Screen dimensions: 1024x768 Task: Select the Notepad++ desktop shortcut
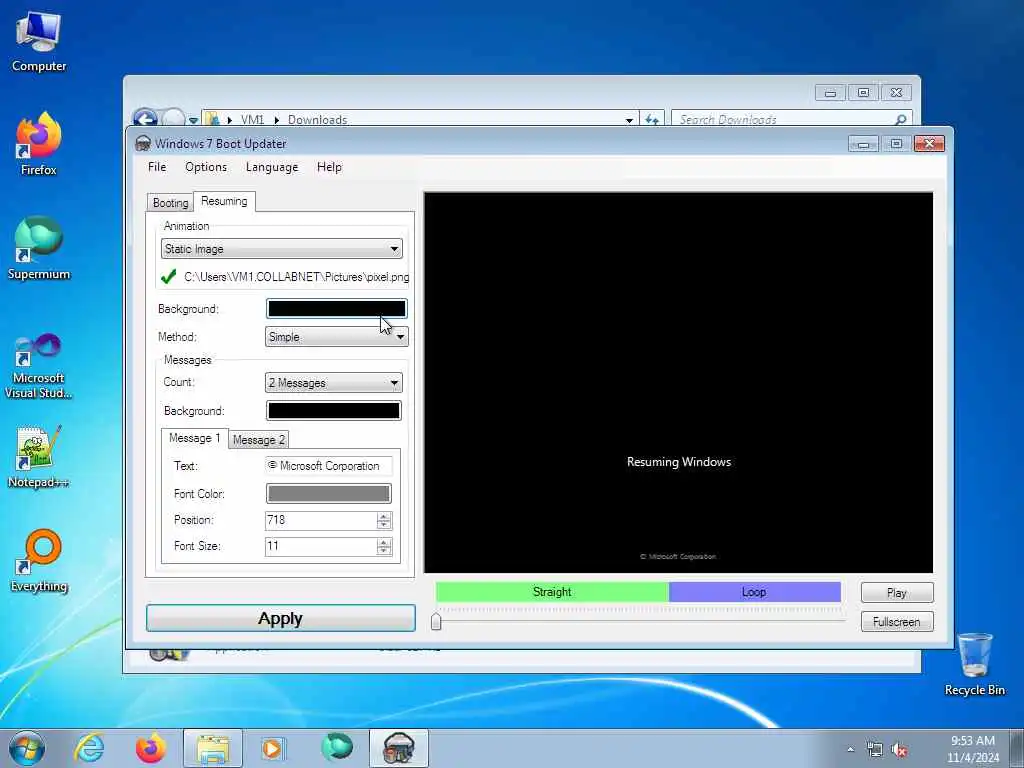pos(39,456)
